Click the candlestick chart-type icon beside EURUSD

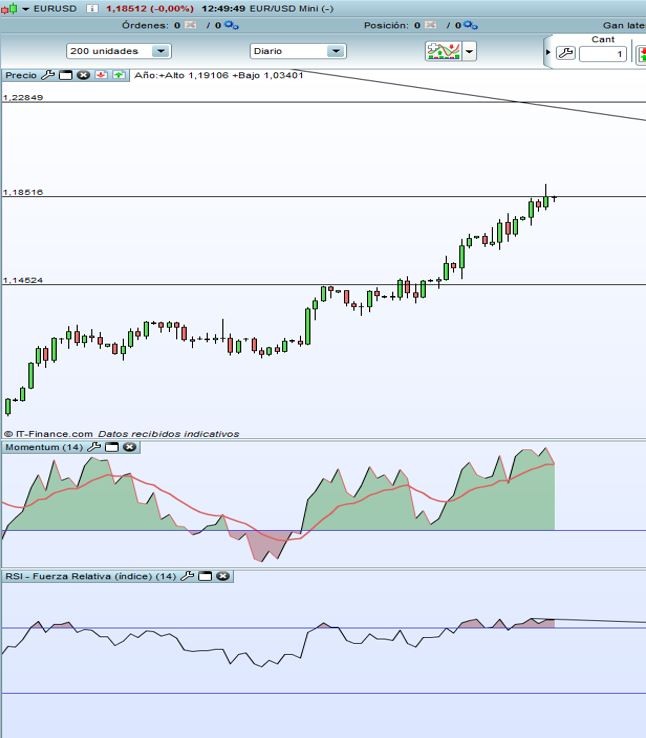click(x=9, y=8)
